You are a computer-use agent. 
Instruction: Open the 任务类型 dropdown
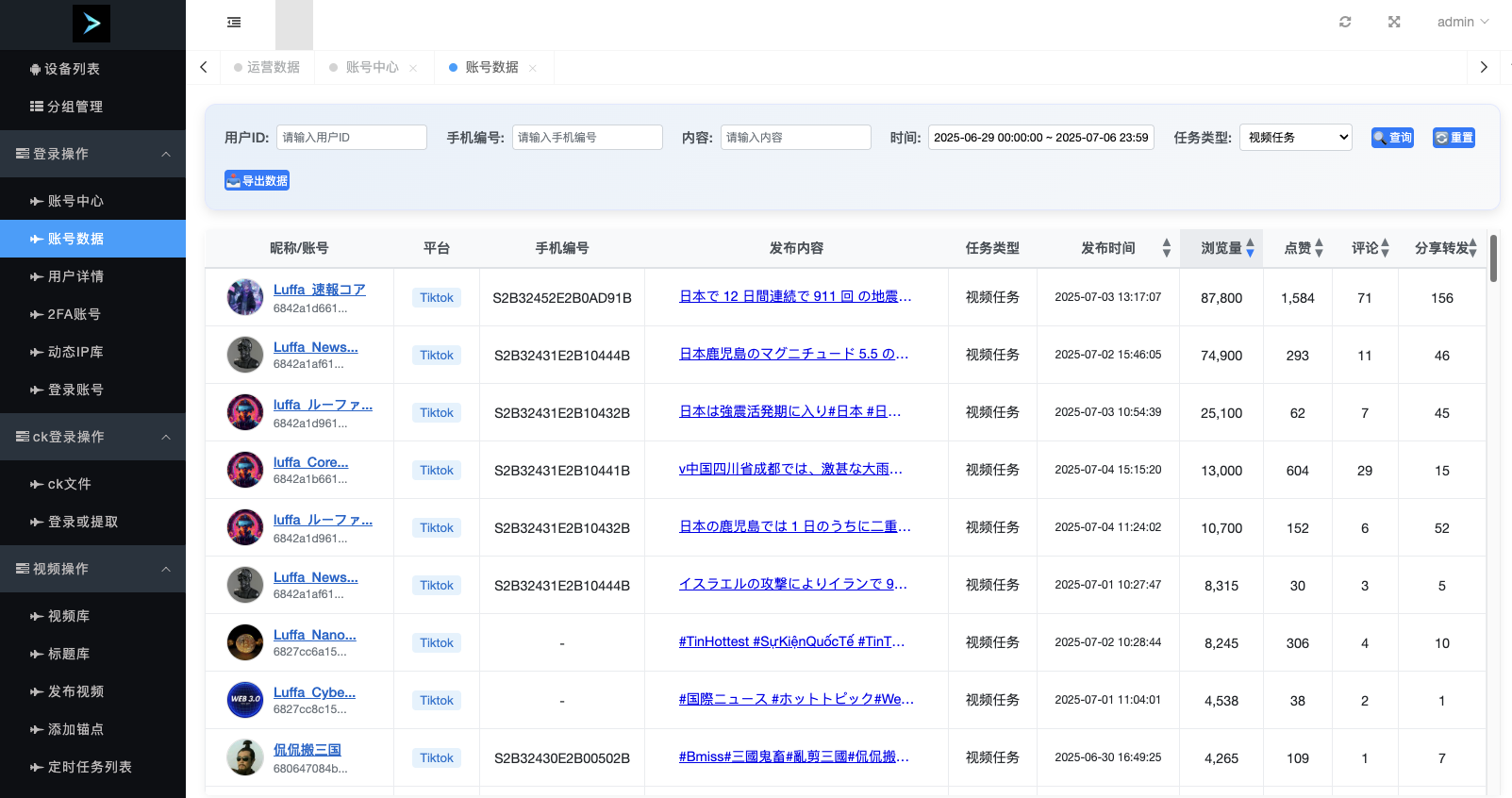click(1295, 138)
